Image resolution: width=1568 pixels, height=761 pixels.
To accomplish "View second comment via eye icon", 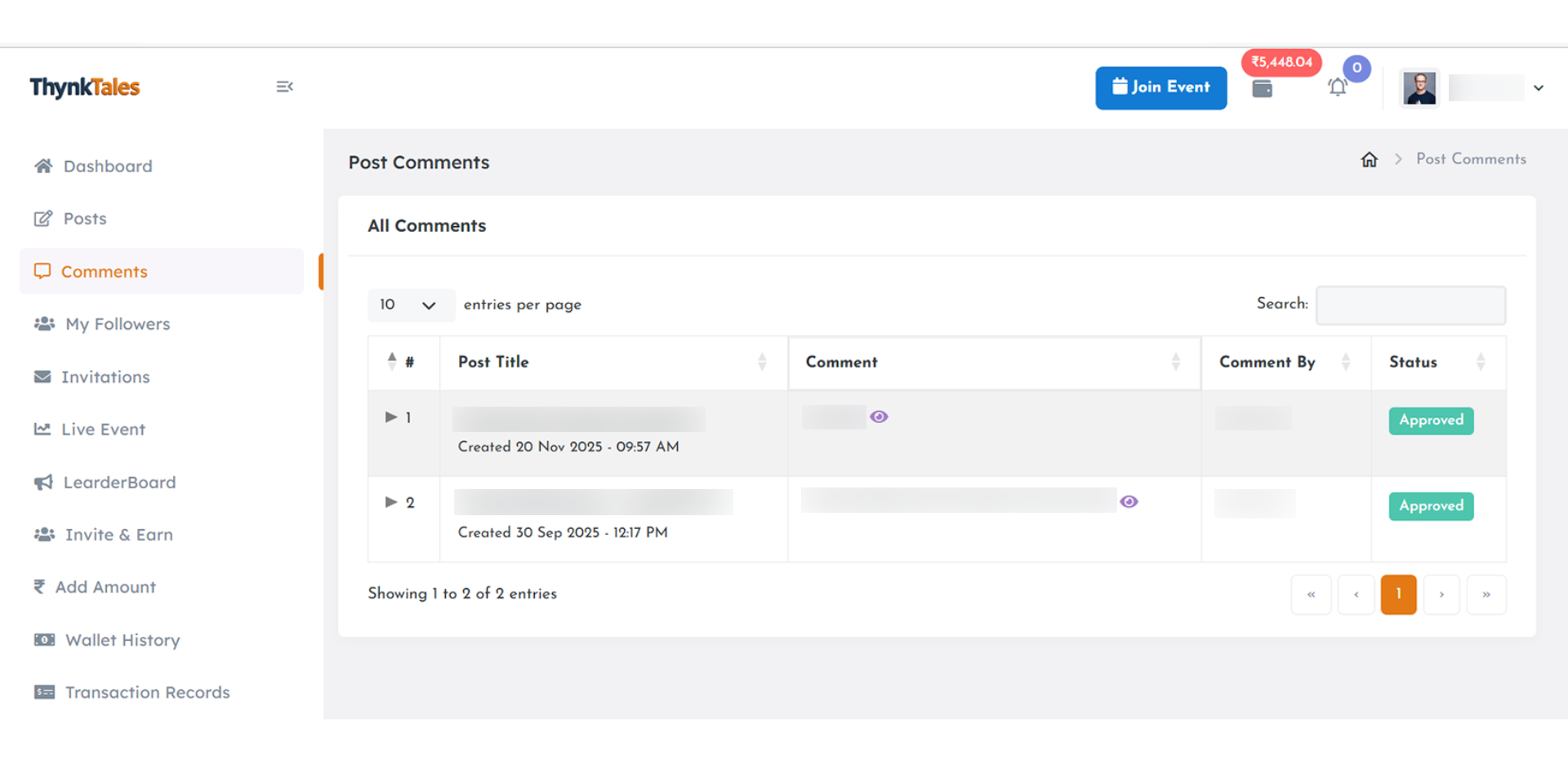I will (1129, 502).
